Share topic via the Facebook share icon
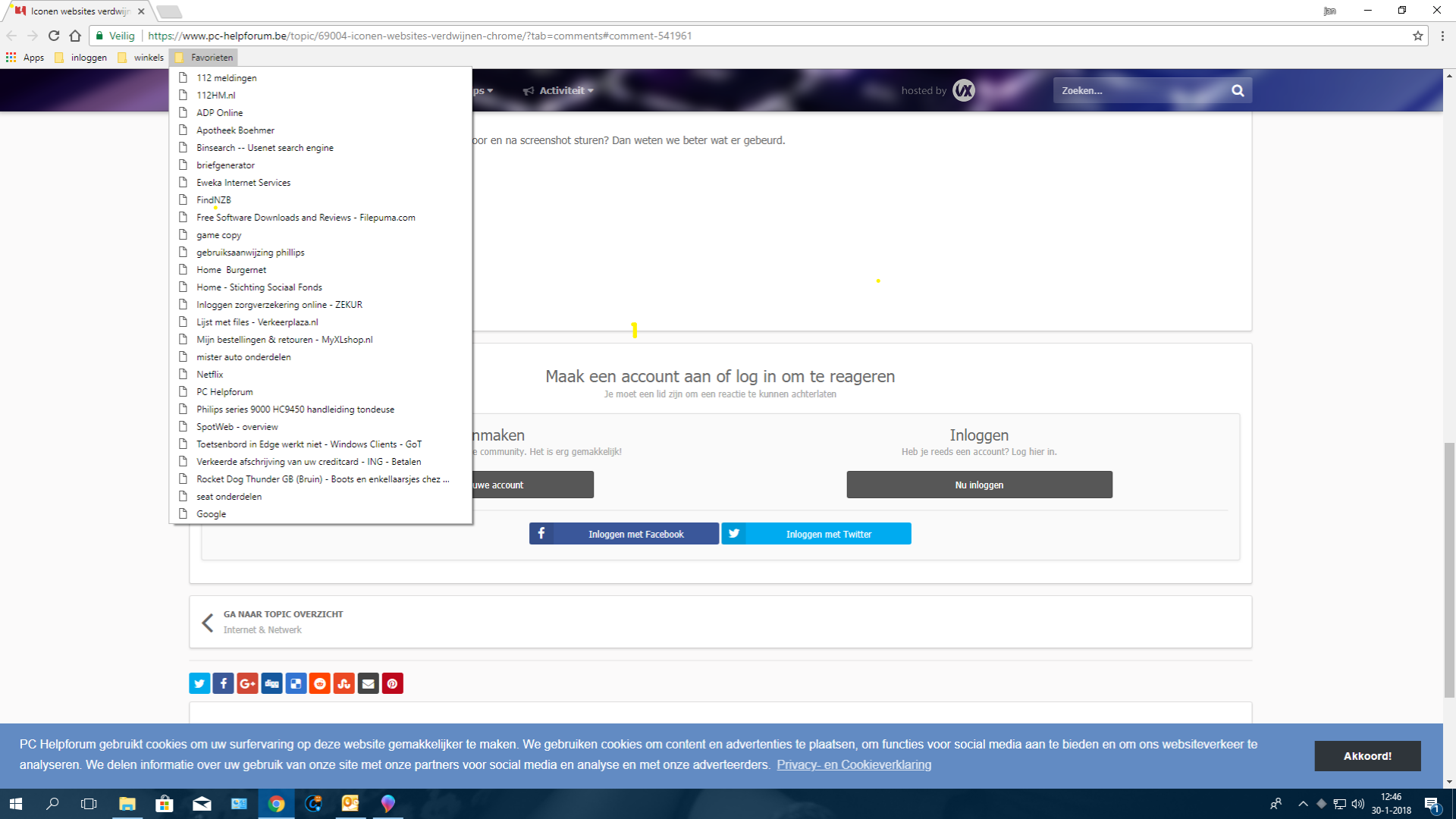This screenshot has height=819, width=1456. pyautogui.click(x=224, y=684)
